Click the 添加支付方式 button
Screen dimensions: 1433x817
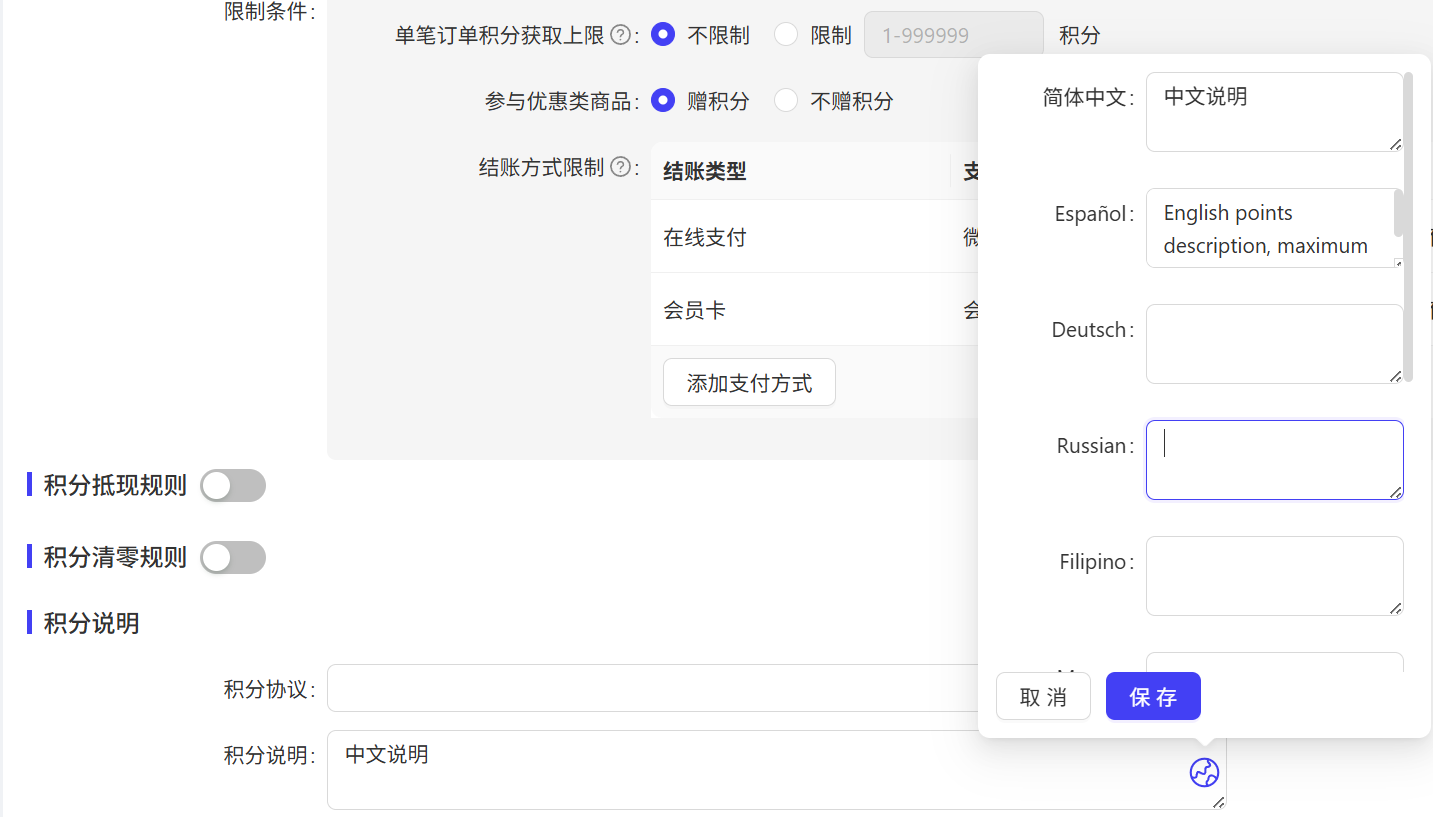pos(749,383)
